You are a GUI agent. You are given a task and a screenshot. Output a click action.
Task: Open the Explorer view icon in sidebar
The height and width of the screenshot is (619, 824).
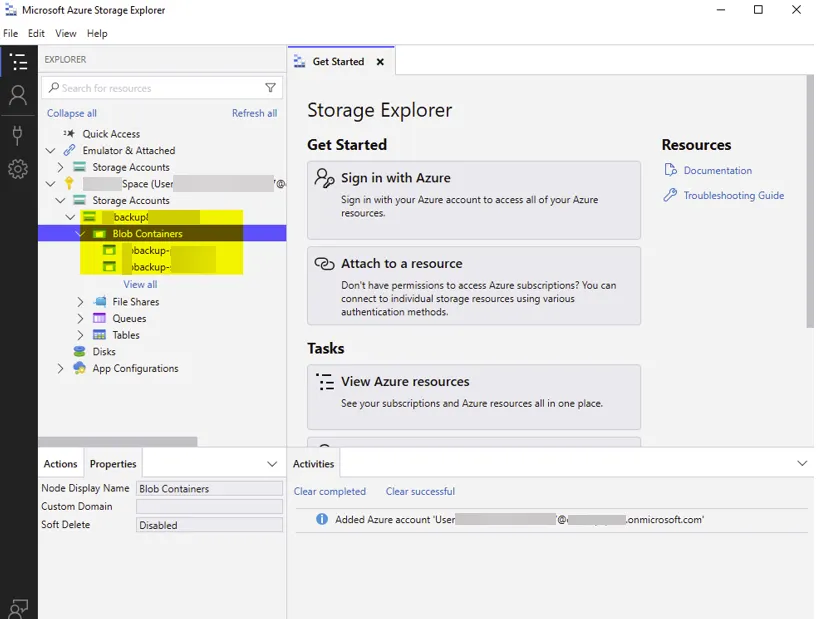(x=18, y=63)
